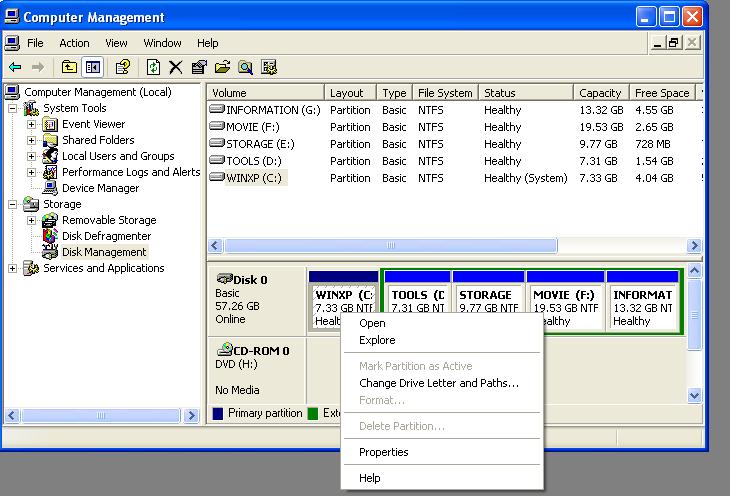The image size is (730, 496).
Task: Click the Back arrow in the toolbar
Action: pyautogui.click(x=14, y=67)
